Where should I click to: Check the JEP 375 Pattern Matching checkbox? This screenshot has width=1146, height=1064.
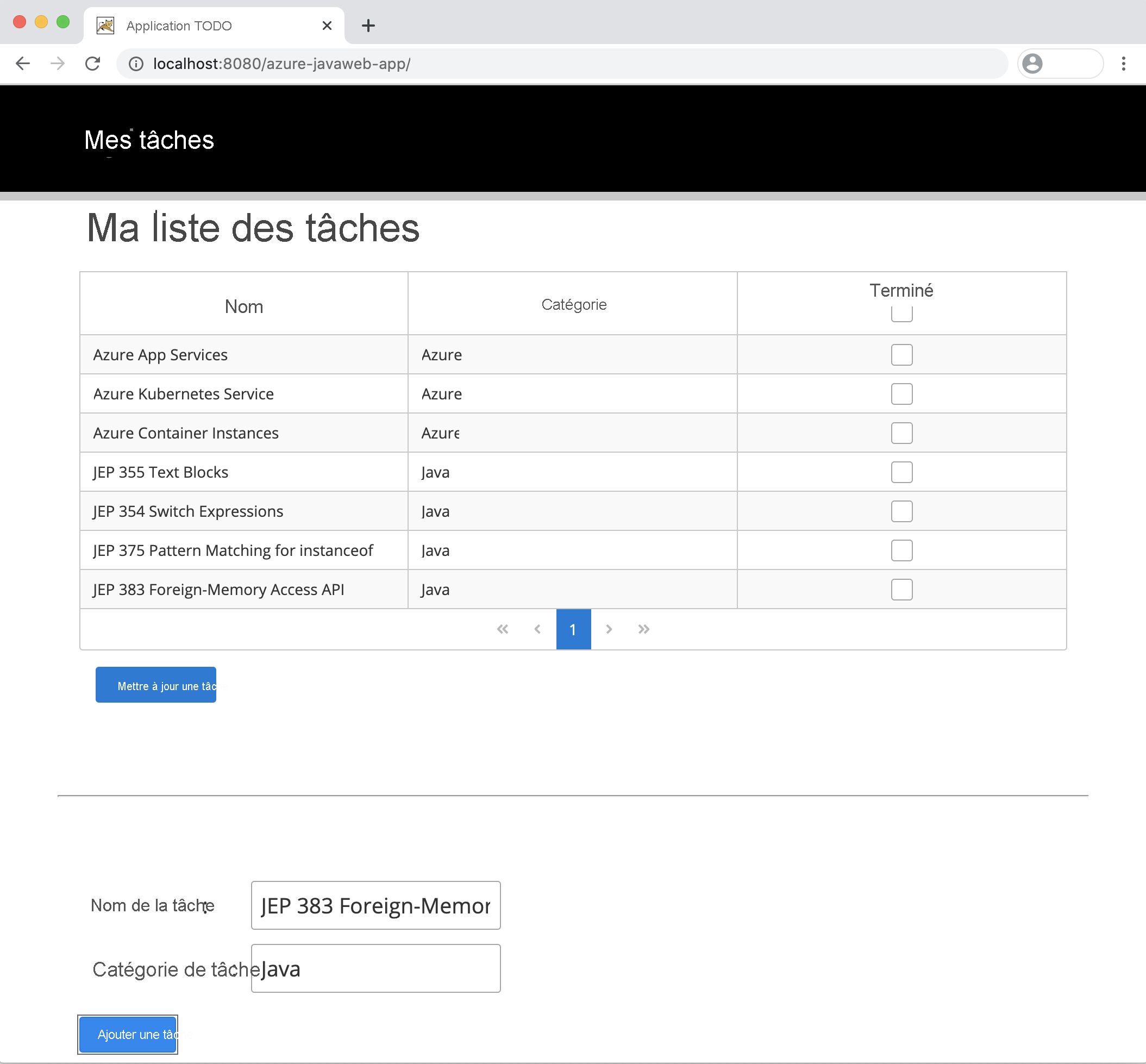click(x=901, y=550)
